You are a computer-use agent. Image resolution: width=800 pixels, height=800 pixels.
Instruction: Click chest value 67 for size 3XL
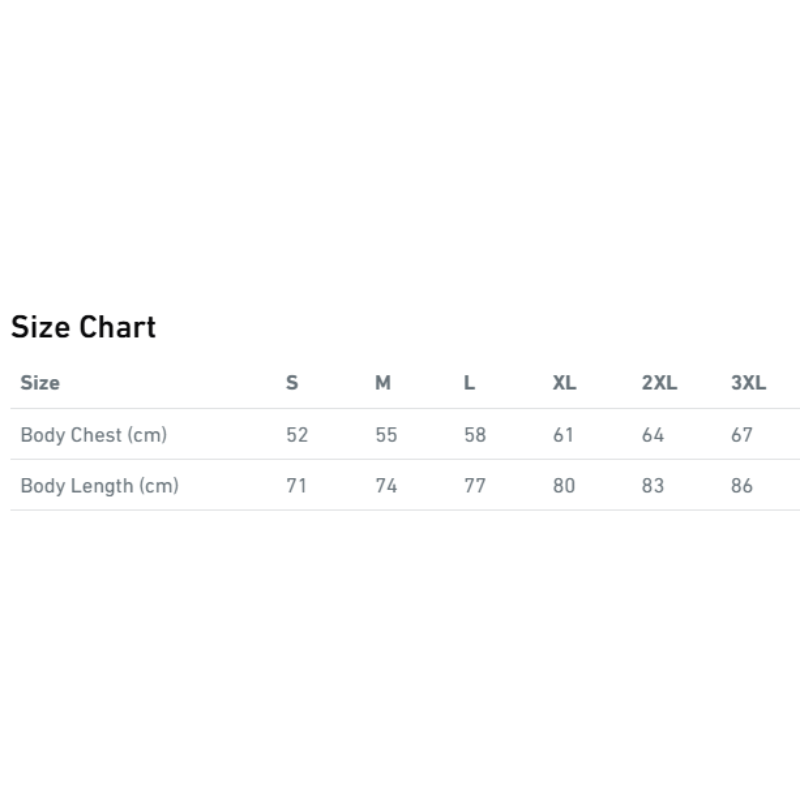[742, 435]
